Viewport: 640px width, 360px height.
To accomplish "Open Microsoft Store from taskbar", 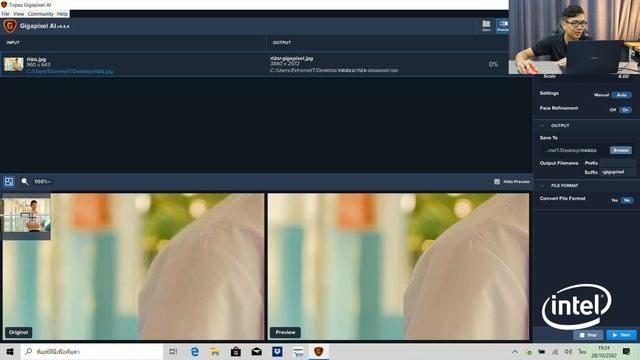I will [236, 351].
